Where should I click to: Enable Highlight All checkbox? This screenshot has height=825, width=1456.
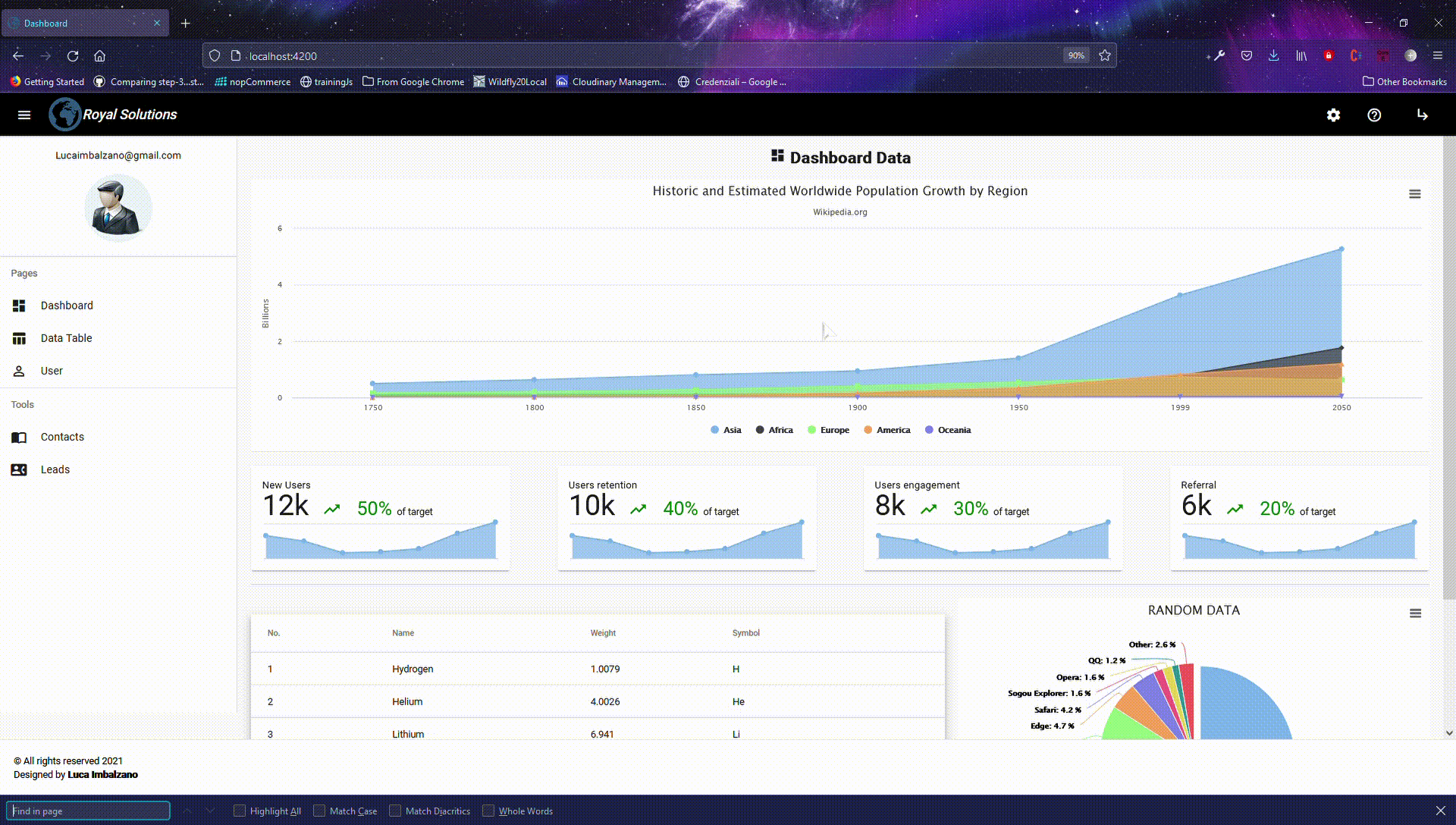click(240, 811)
